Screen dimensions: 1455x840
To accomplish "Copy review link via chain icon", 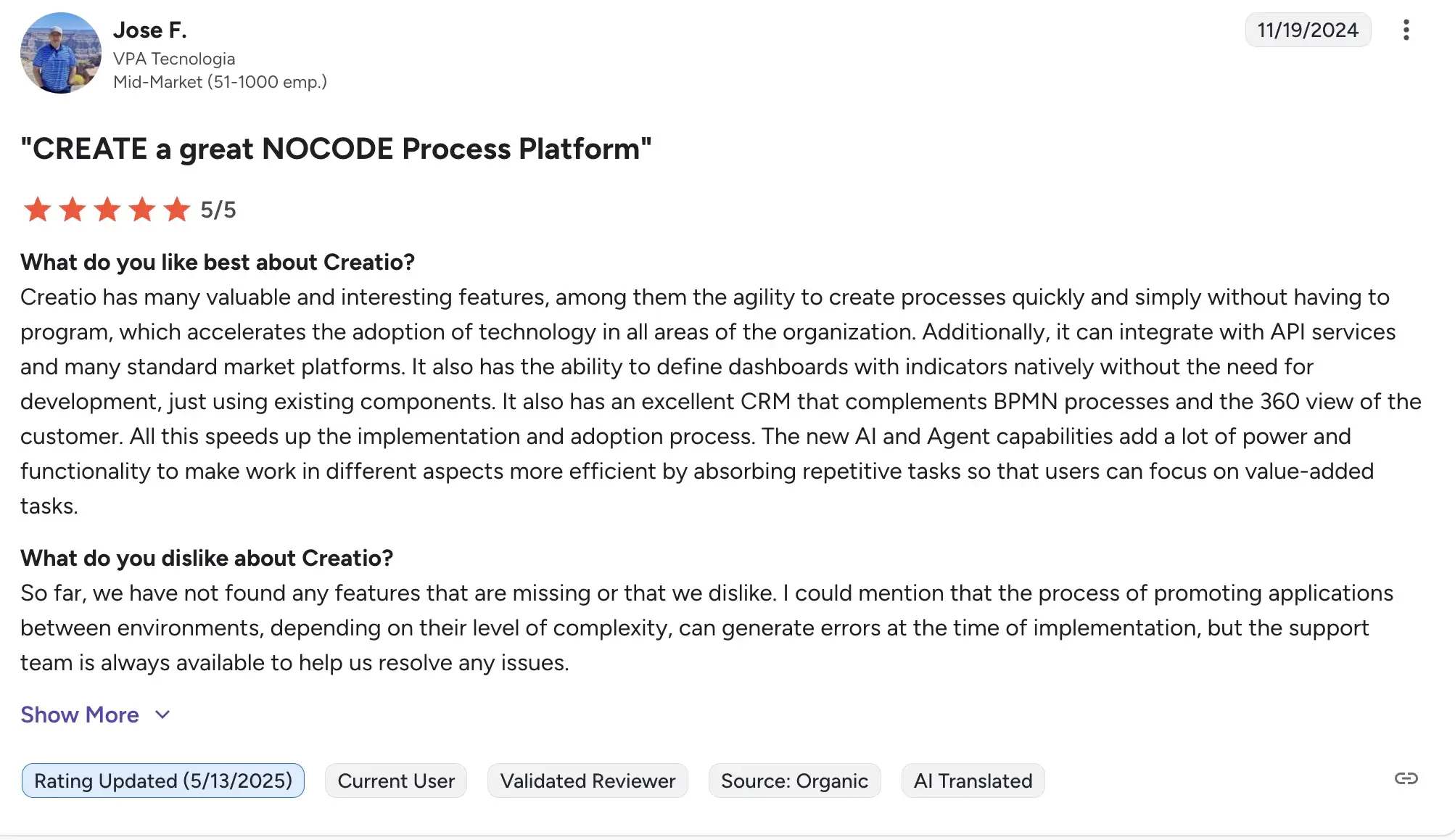I will click(x=1406, y=779).
